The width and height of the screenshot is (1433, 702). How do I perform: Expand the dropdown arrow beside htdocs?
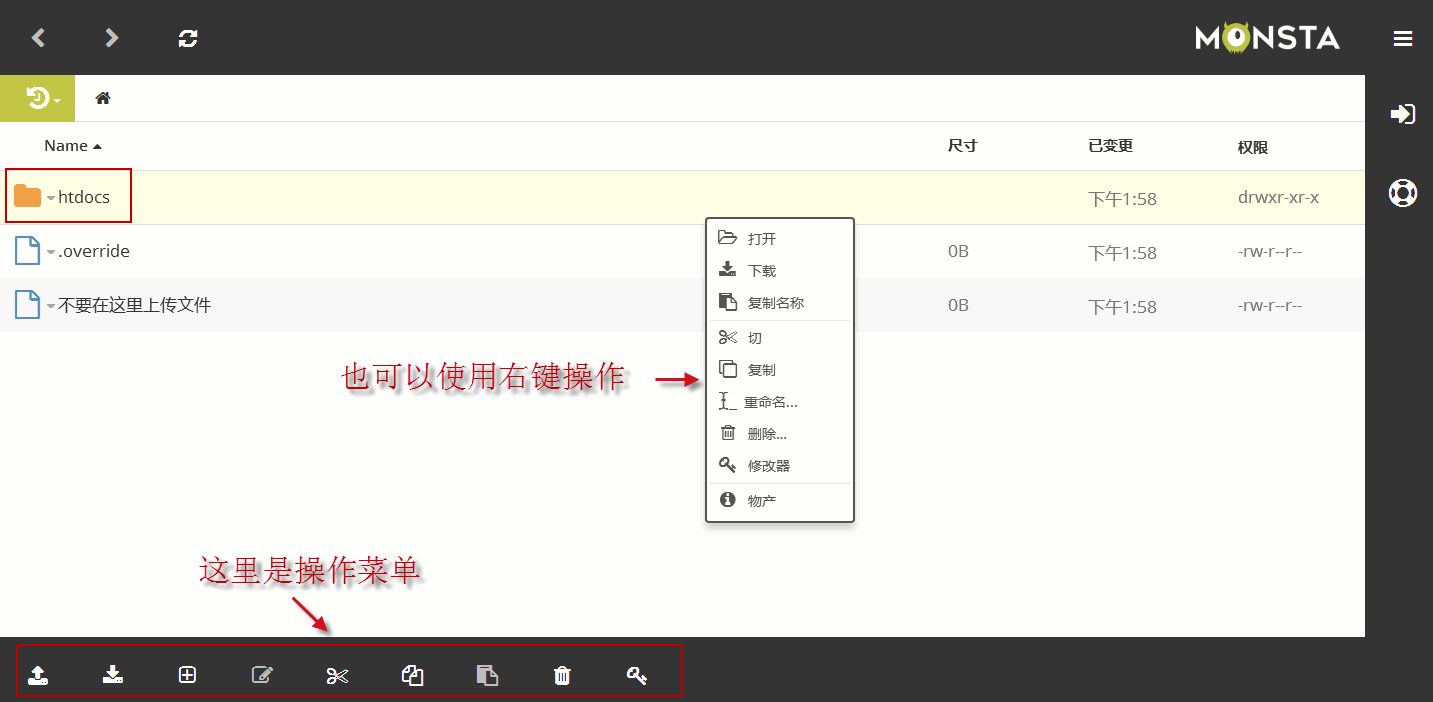(x=51, y=198)
